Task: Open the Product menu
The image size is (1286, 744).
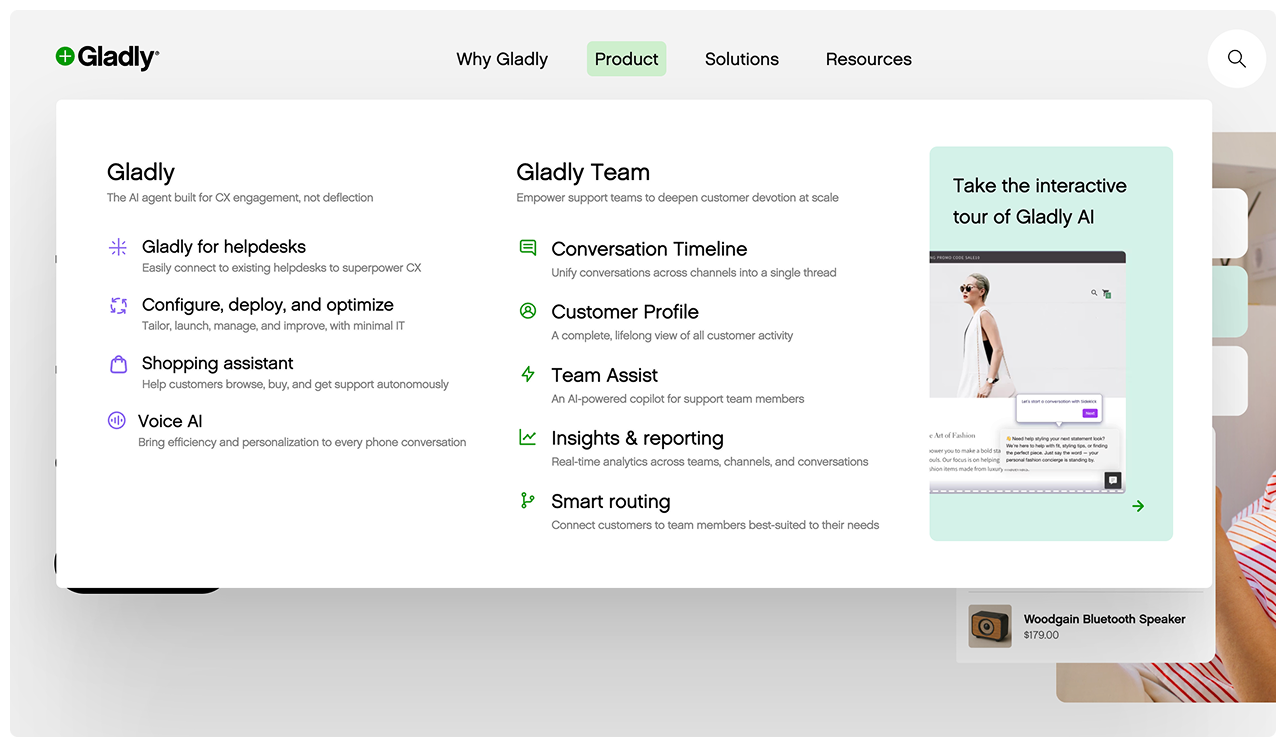Action: pyautogui.click(x=626, y=59)
